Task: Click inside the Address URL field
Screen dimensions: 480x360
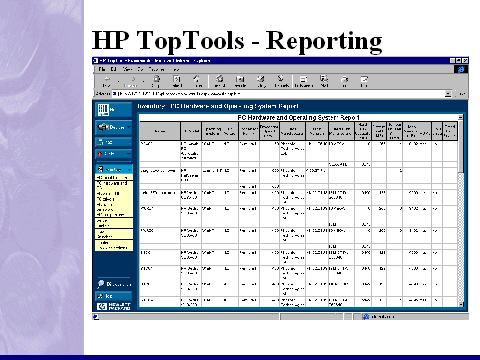Action: click(x=280, y=94)
